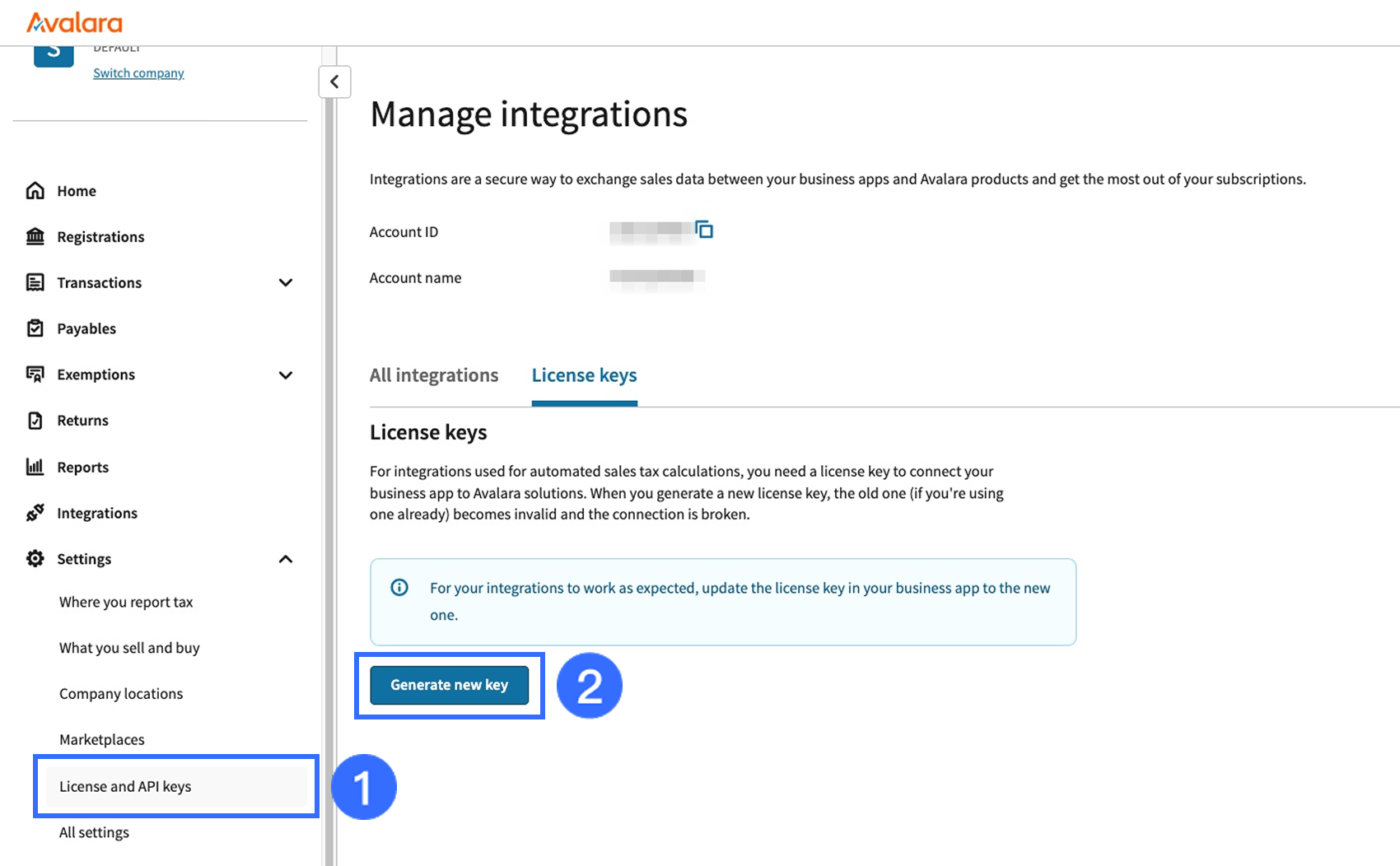
Task: Click the Integrations plug icon
Action: 35,513
